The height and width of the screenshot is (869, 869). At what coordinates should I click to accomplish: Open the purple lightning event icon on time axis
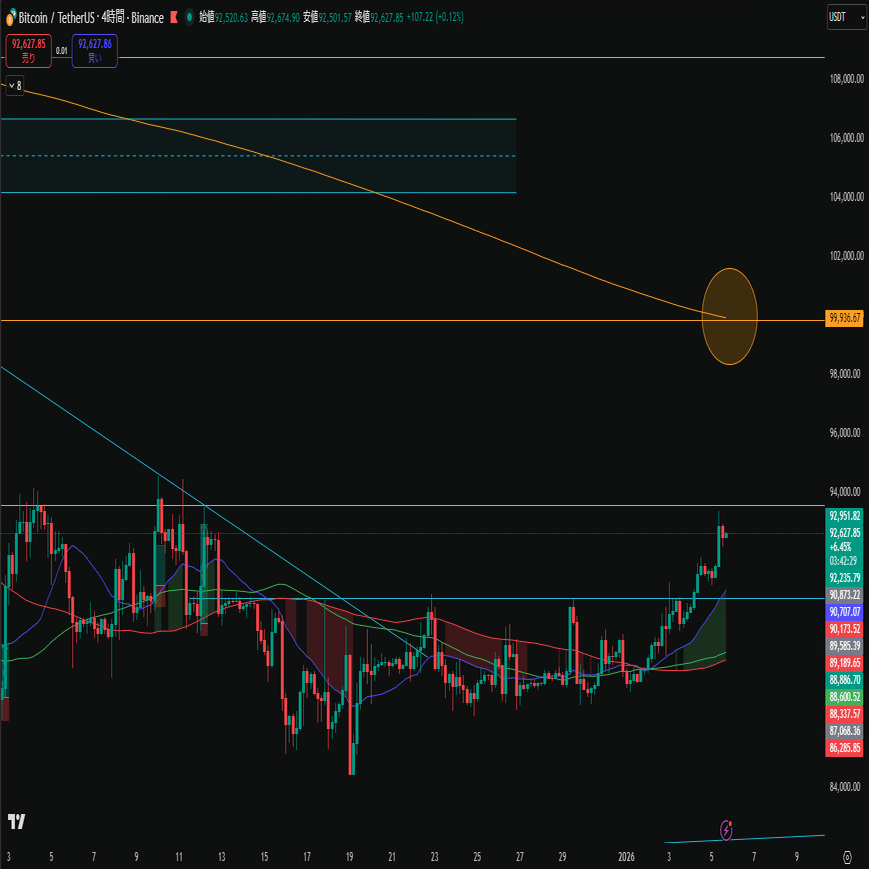(726, 830)
